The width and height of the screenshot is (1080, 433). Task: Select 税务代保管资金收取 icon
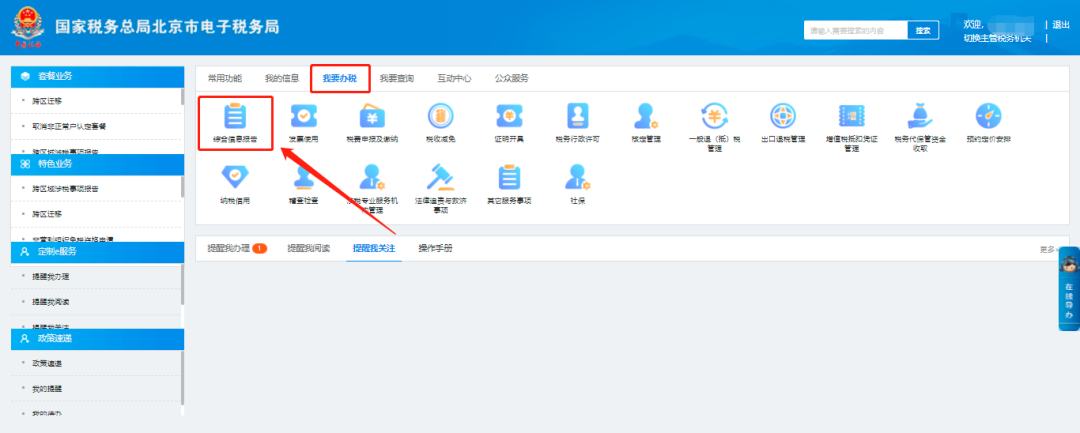tap(920, 116)
